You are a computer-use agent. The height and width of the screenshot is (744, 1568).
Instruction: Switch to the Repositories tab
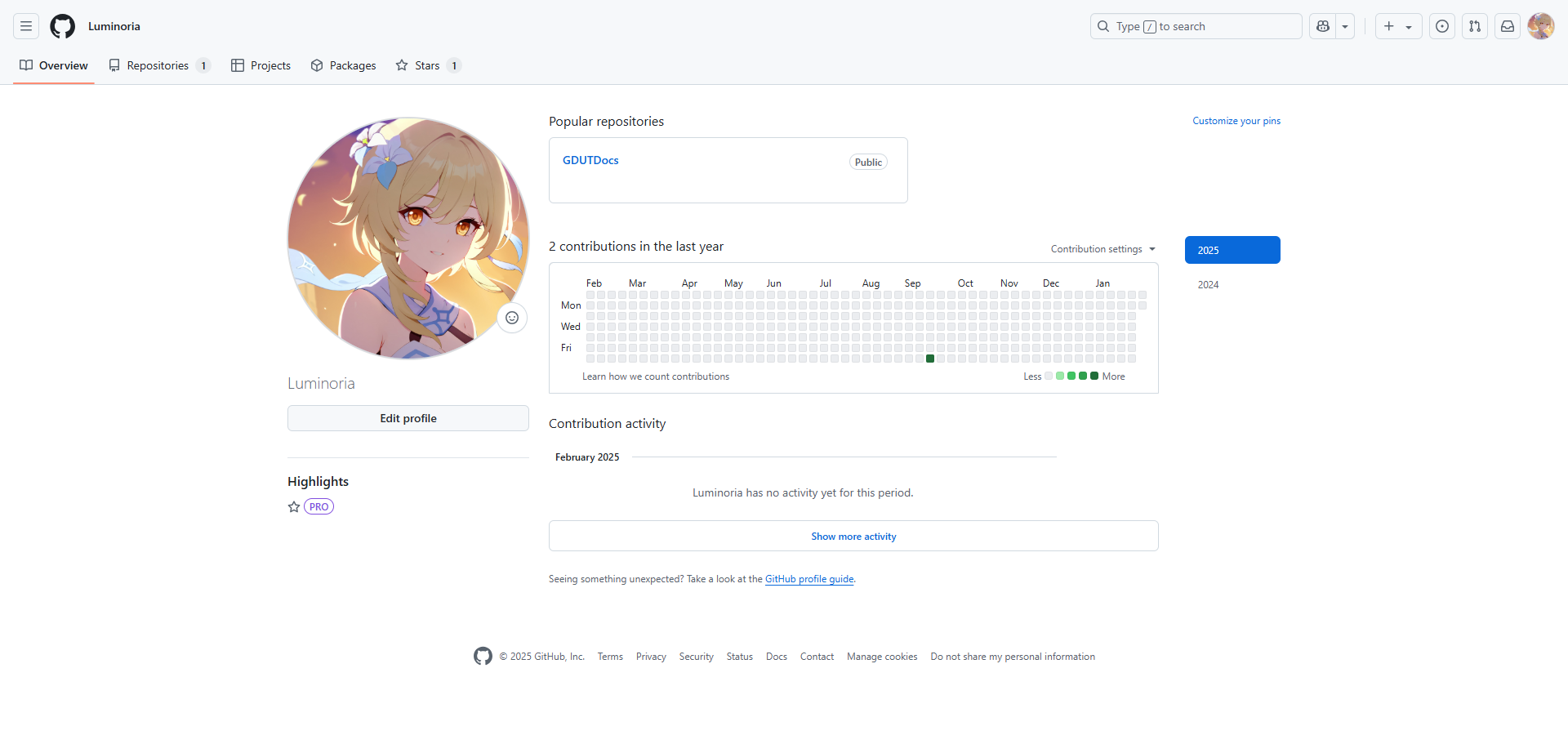(x=159, y=65)
